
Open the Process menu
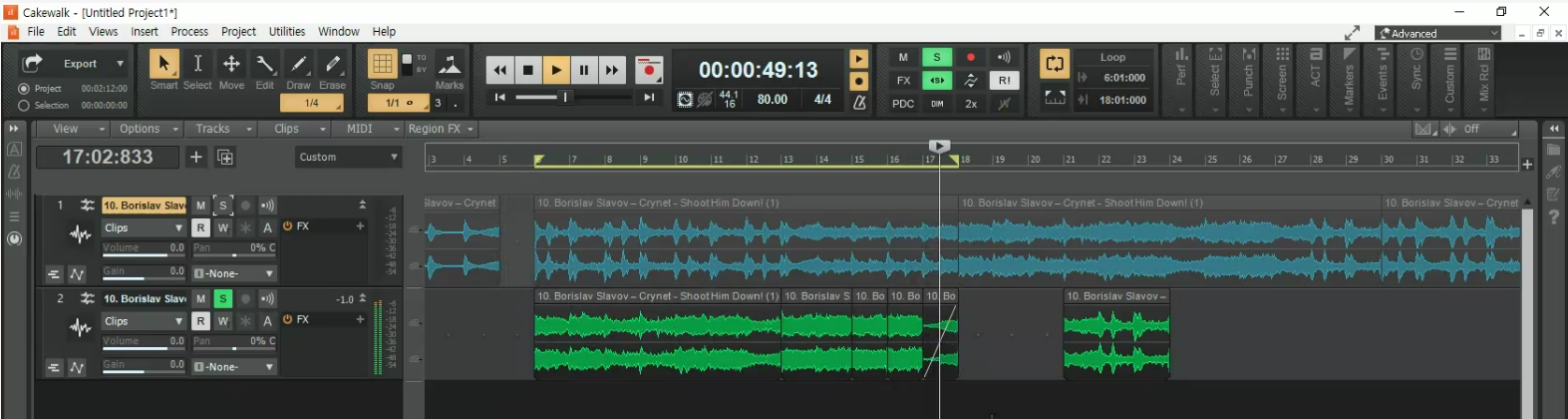(189, 32)
